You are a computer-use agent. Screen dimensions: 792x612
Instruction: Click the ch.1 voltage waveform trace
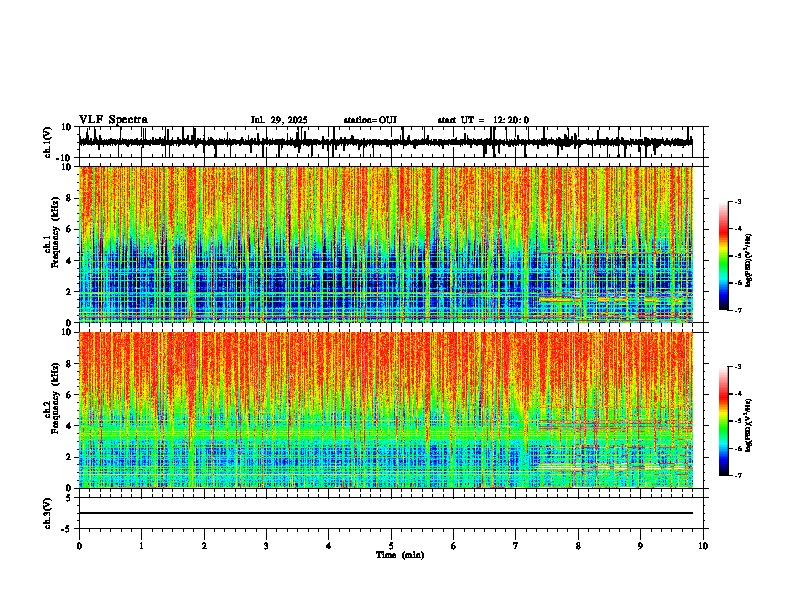click(x=385, y=142)
